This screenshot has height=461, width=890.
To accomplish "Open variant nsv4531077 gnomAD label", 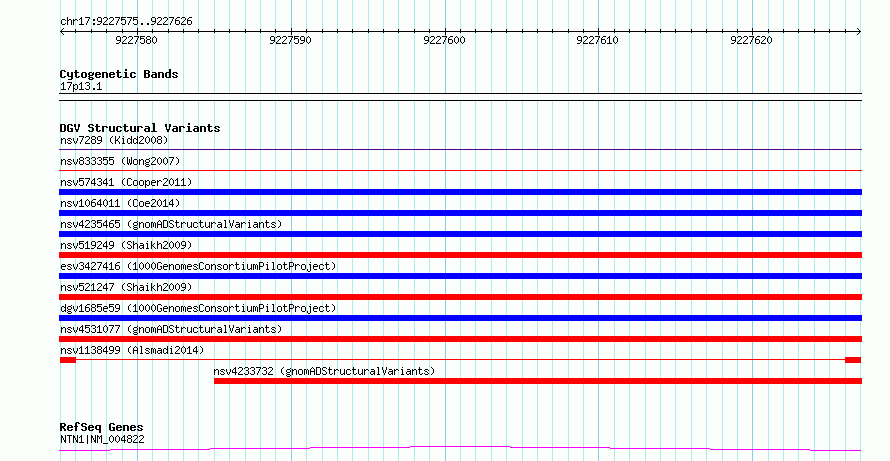I will click(x=171, y=329).
